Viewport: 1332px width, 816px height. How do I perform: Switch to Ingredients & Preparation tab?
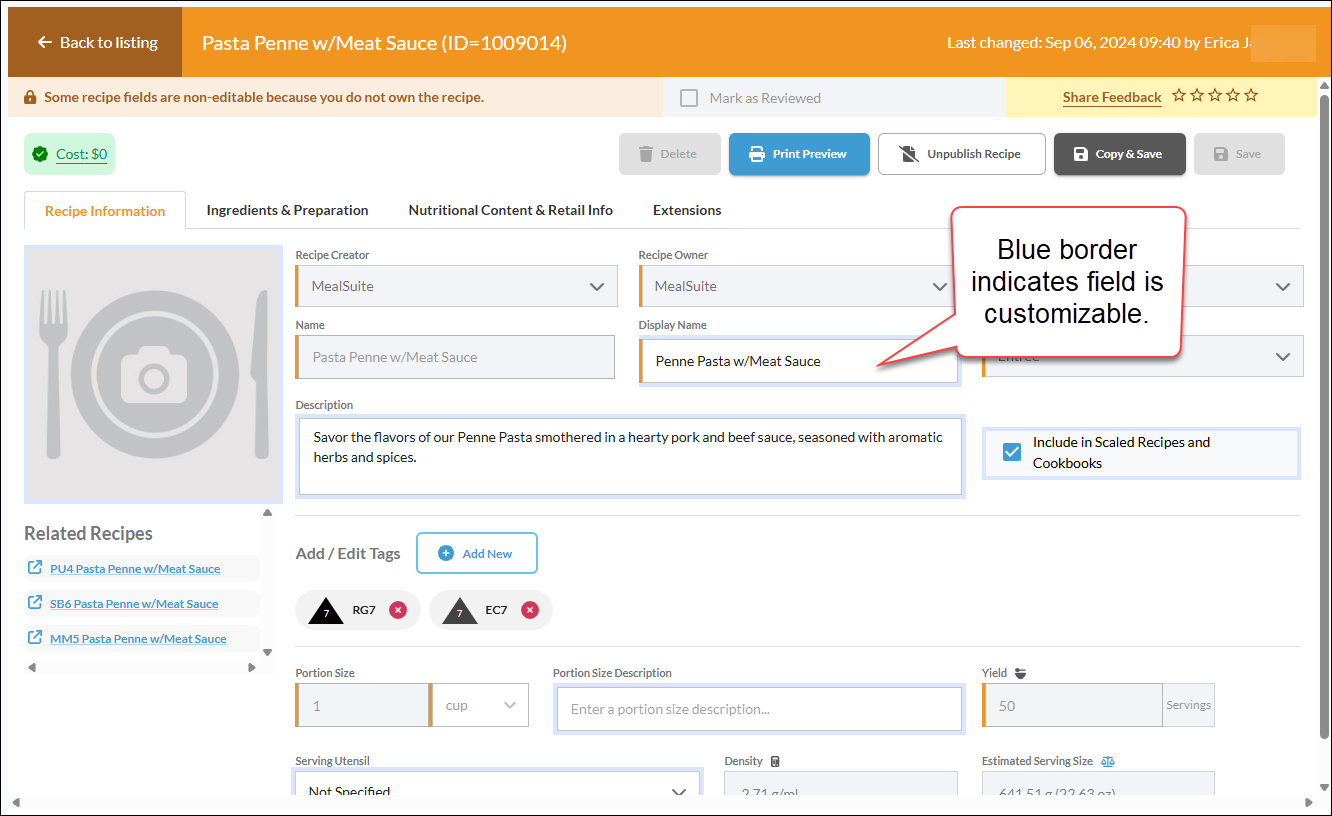click(287, 210)
